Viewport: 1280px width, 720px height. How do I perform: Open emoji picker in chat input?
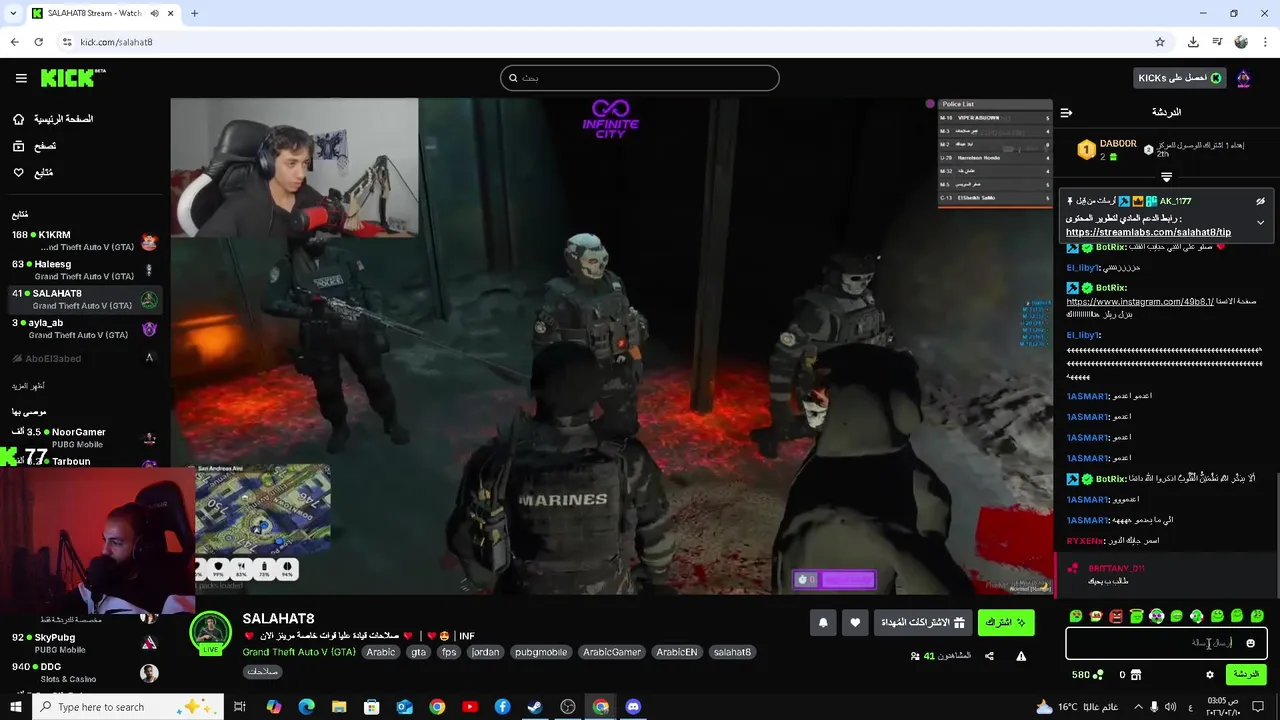1250,643
